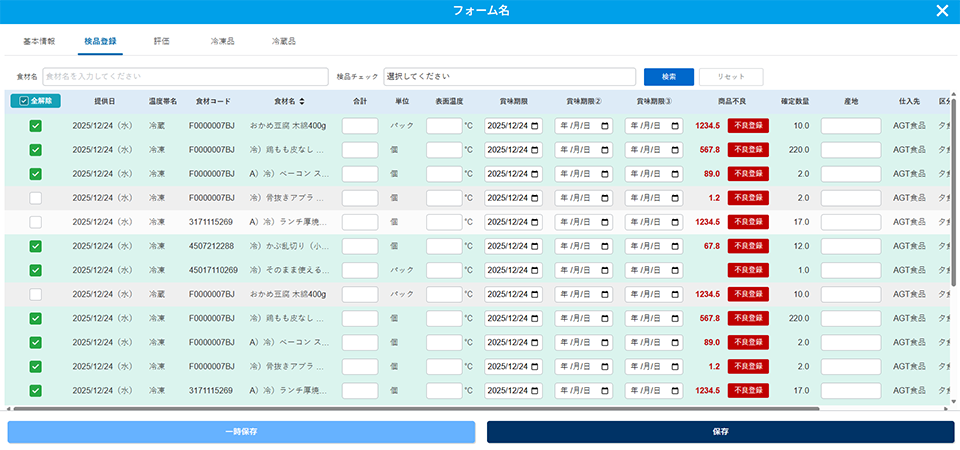Open 賞味期限③ calendar icon in かぶ乱切り row
The width and height of the screenshot is (960, 450).
675,246
